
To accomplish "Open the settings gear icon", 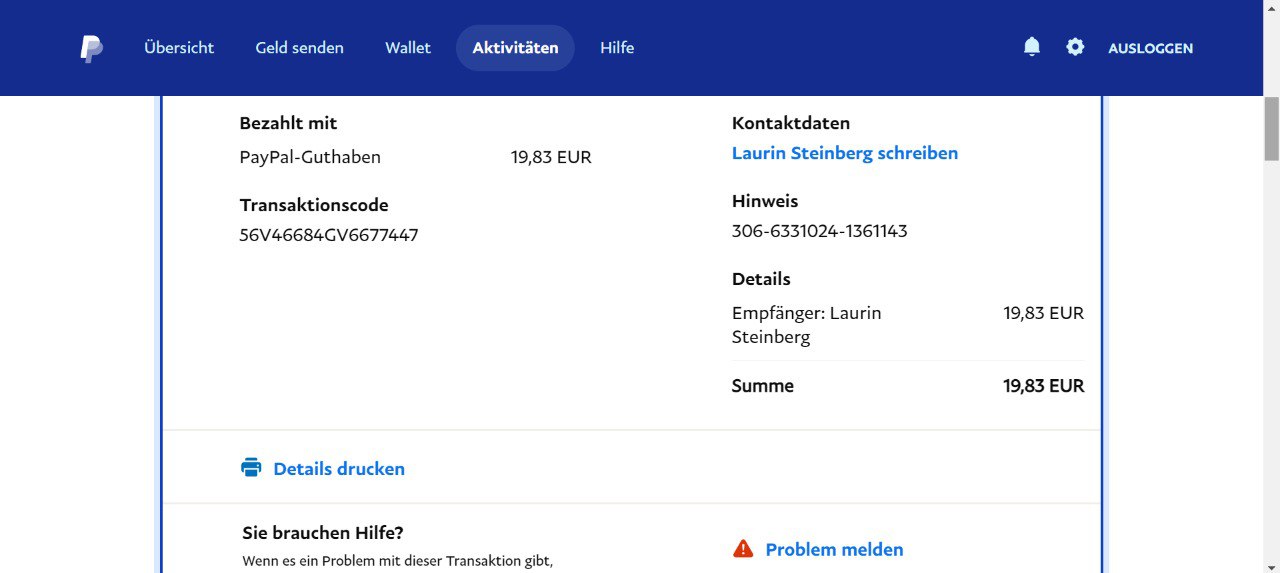I will pos(1075,47).
